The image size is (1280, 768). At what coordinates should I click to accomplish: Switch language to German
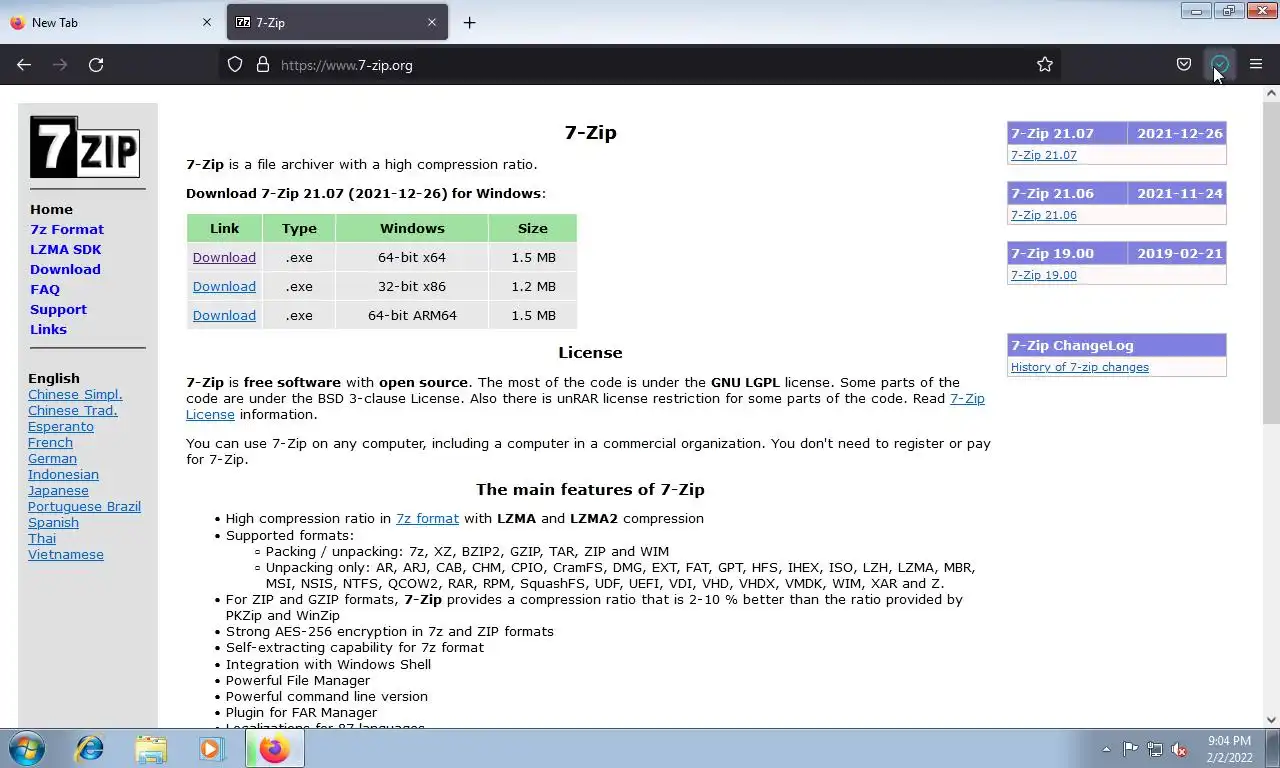pos(52,458)
